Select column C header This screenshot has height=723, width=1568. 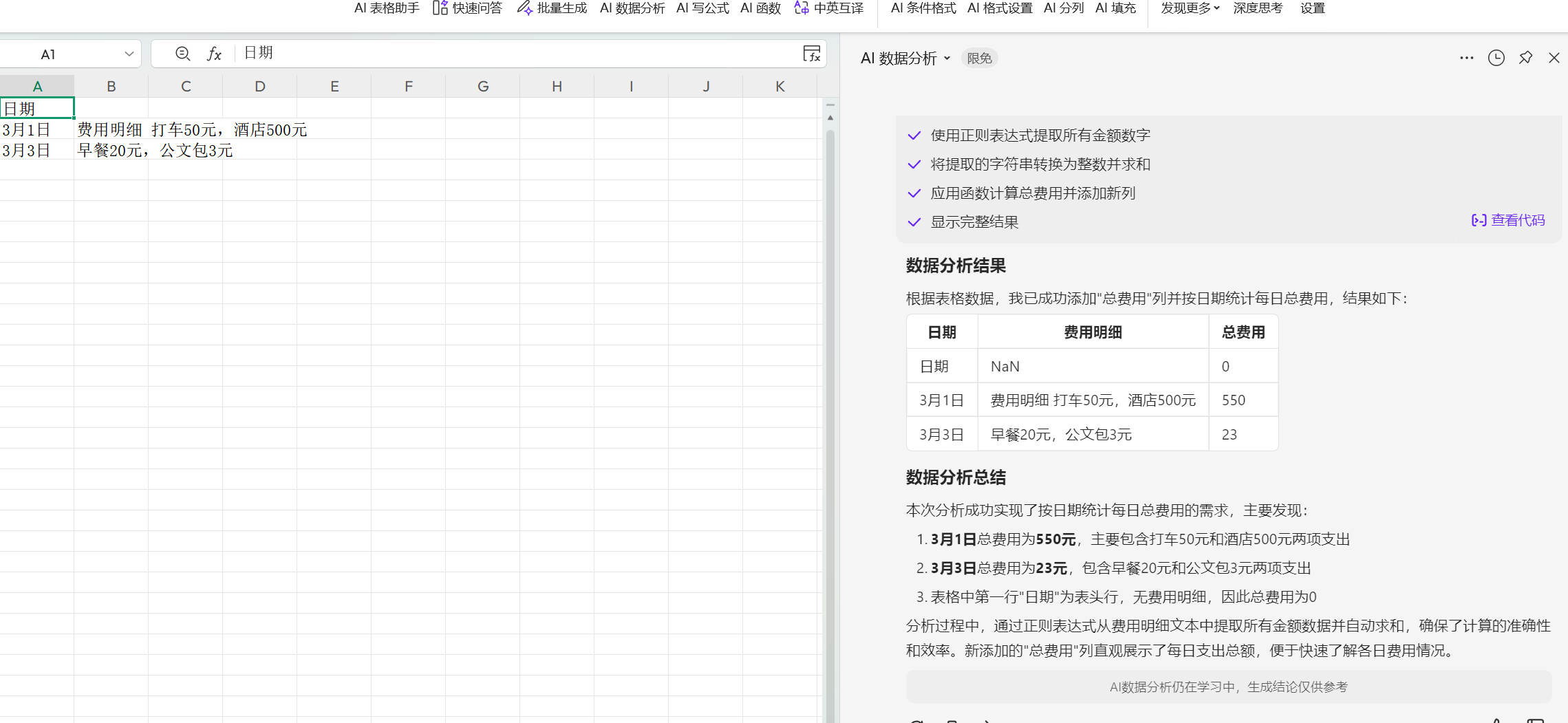[186, 86]
